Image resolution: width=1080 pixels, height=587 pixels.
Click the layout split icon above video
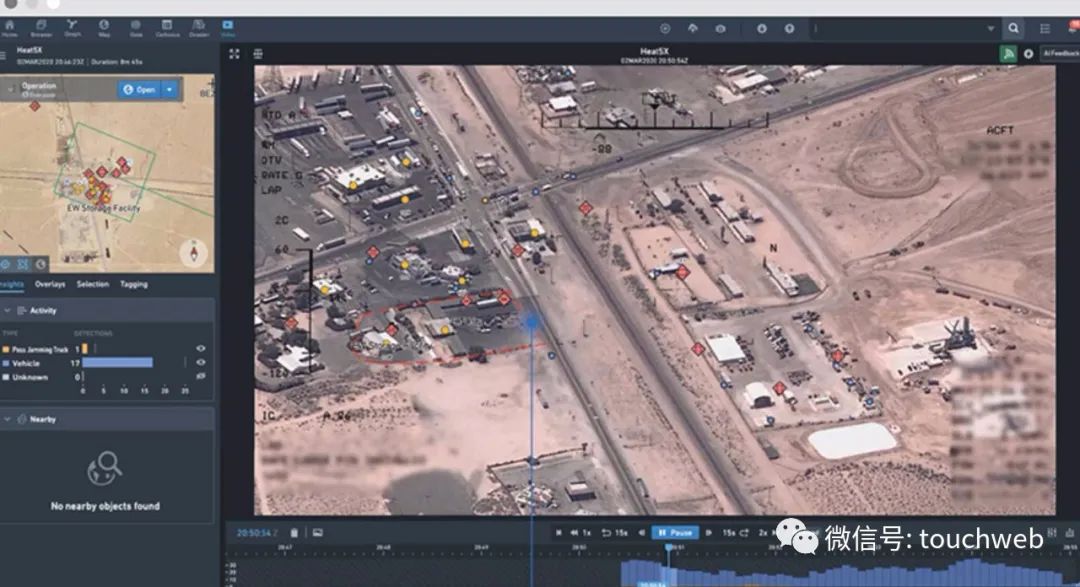pos(258,54)
